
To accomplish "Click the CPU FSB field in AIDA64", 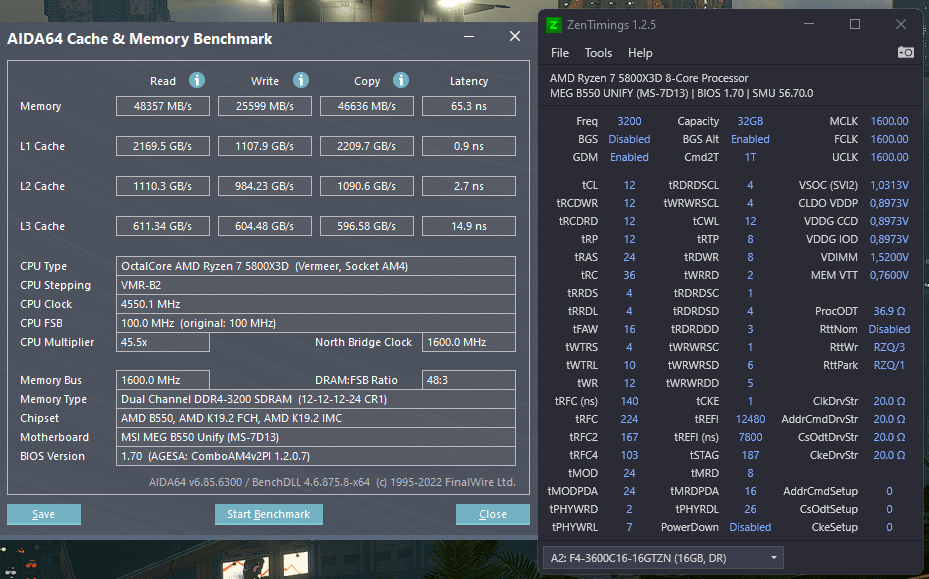I will [x=316, y=323].
